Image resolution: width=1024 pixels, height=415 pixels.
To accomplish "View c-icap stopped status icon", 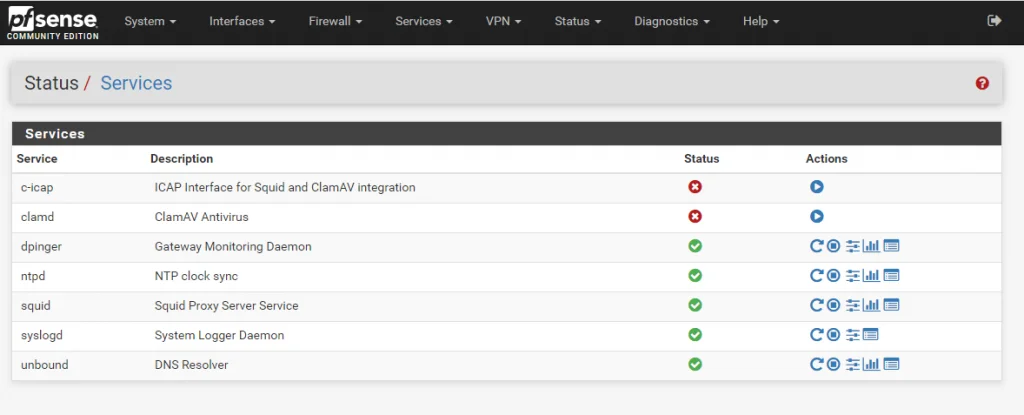I will point(695,187).
